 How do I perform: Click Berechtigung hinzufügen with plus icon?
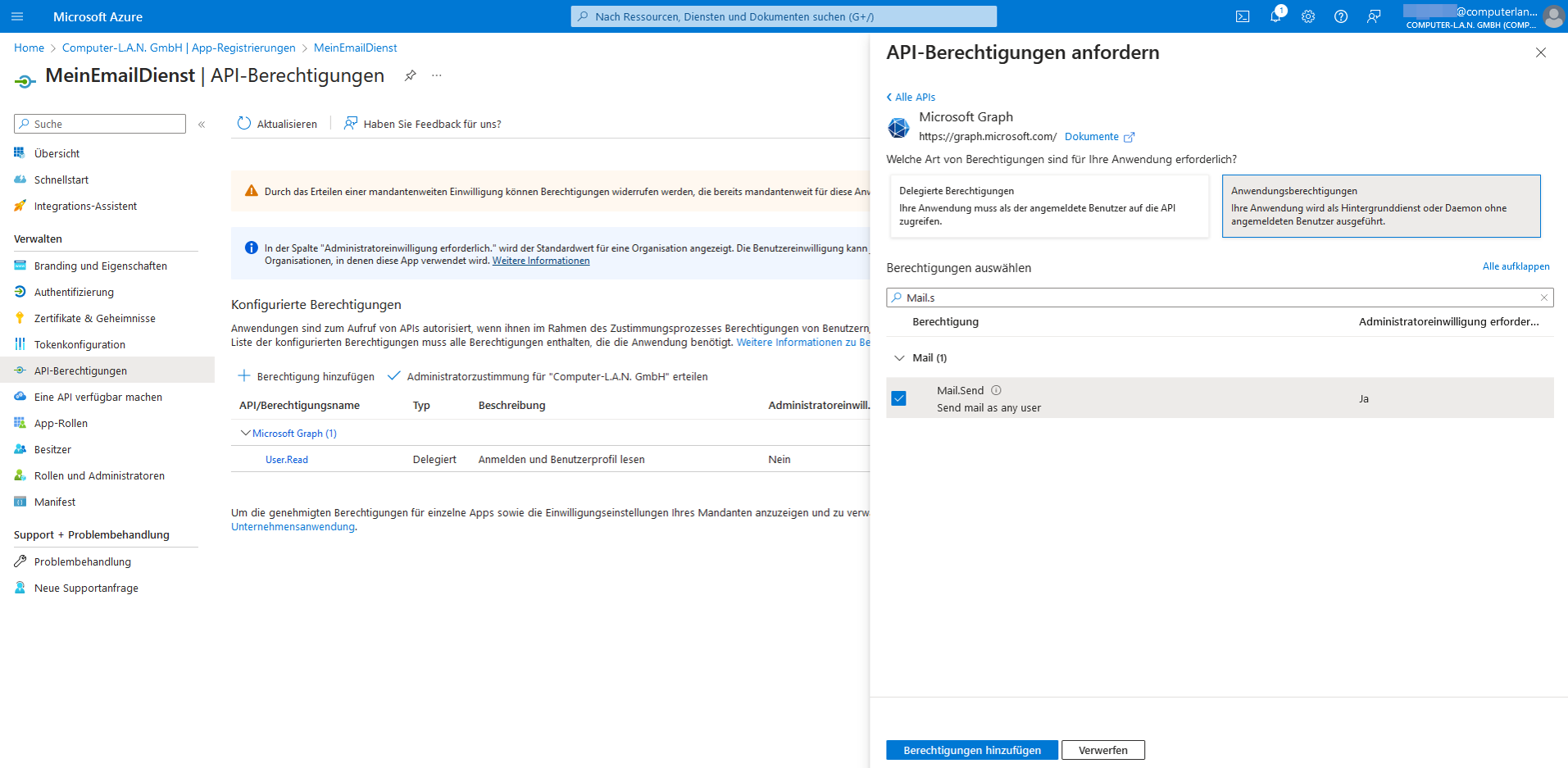(x=306, y=376)
